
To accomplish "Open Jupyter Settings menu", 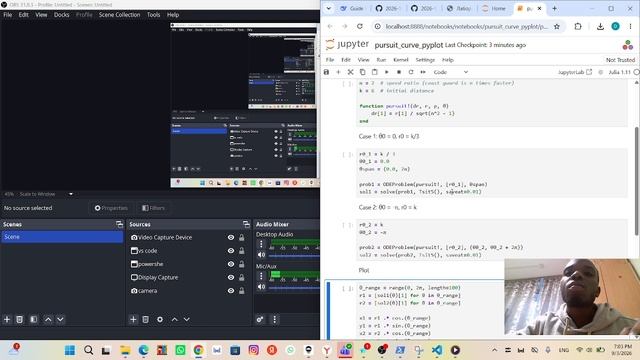I will pos(425,60).
